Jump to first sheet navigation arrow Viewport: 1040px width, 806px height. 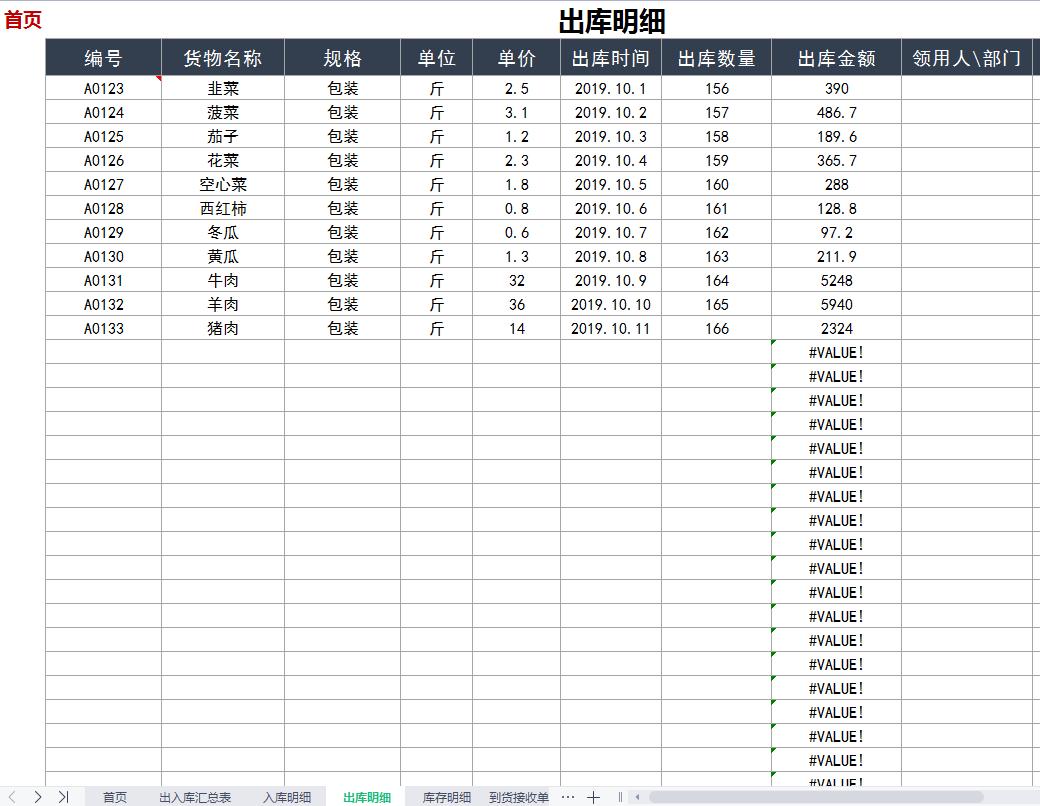[10, 797]
